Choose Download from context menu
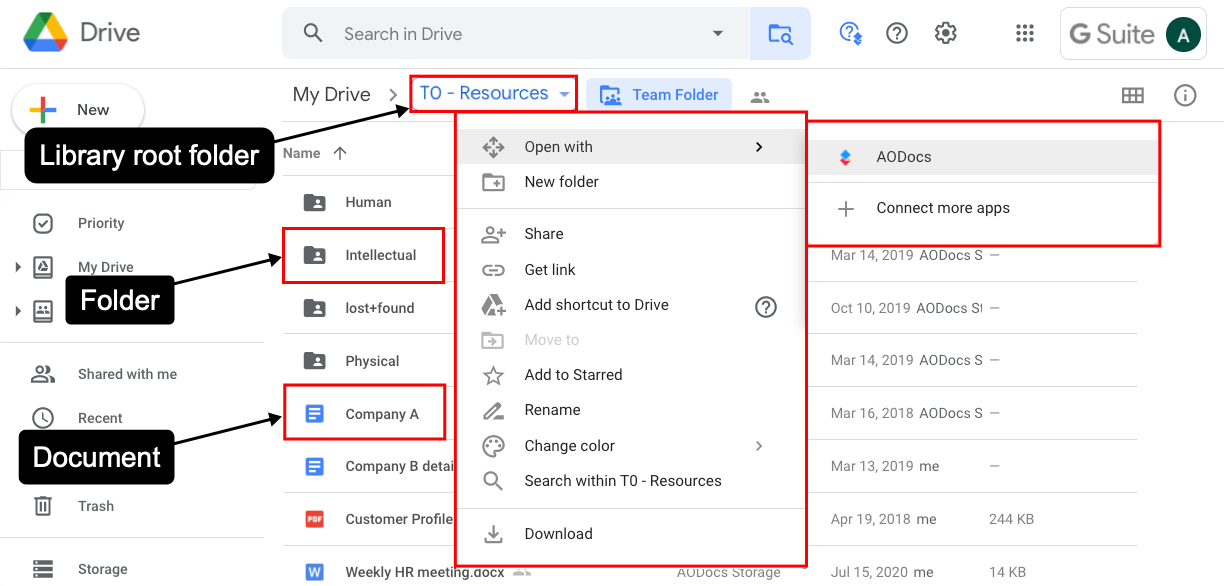 (631, 534)
